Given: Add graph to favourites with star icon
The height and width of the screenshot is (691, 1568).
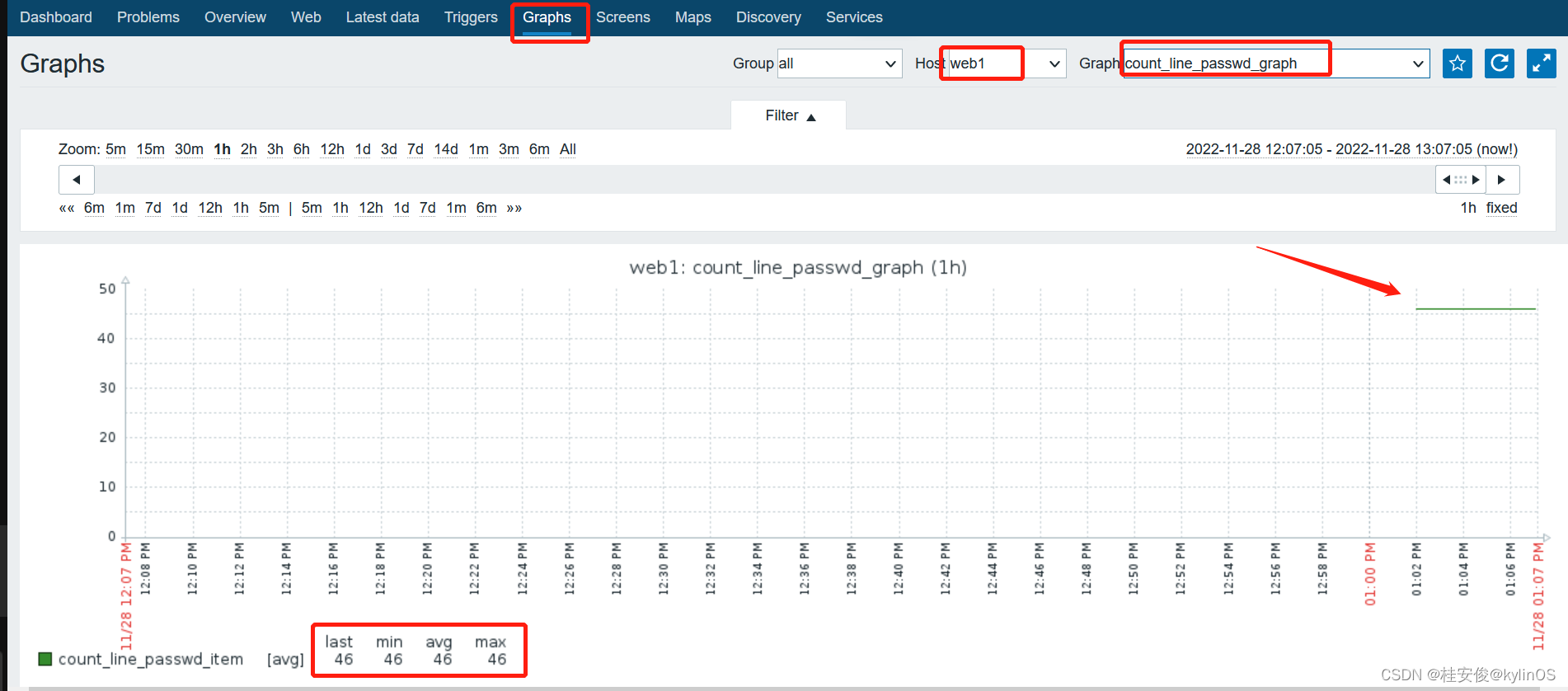Looking at the screenshot, I should 1457,63.
